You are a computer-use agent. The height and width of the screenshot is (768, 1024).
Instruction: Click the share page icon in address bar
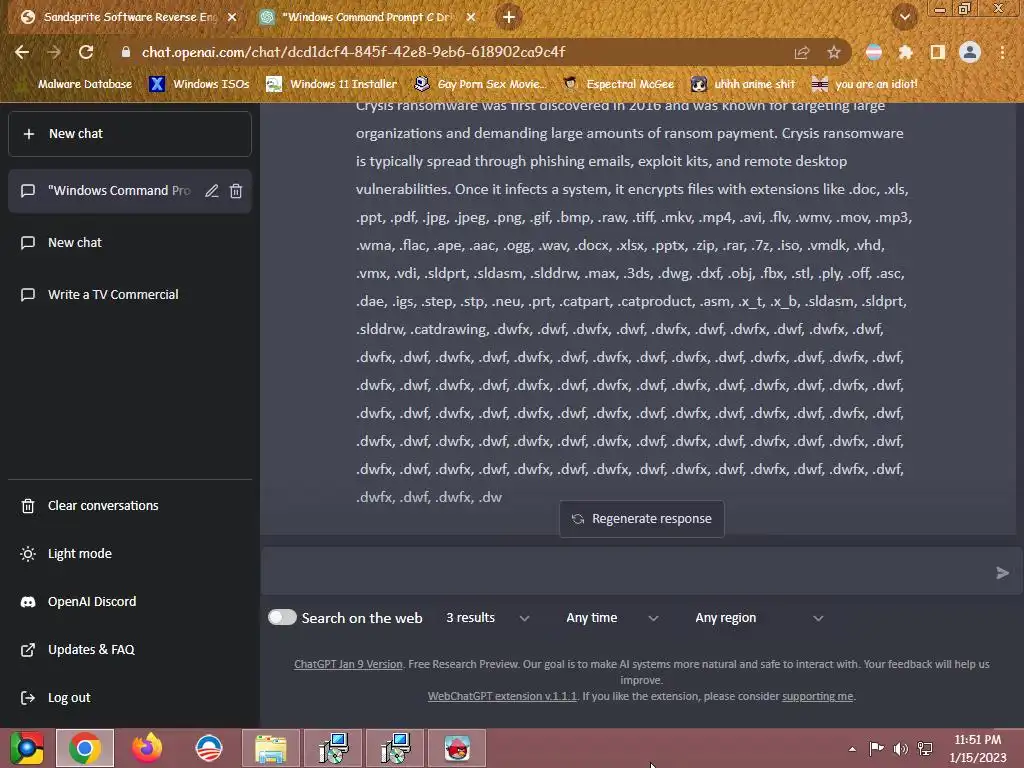[x=802, y=52]
